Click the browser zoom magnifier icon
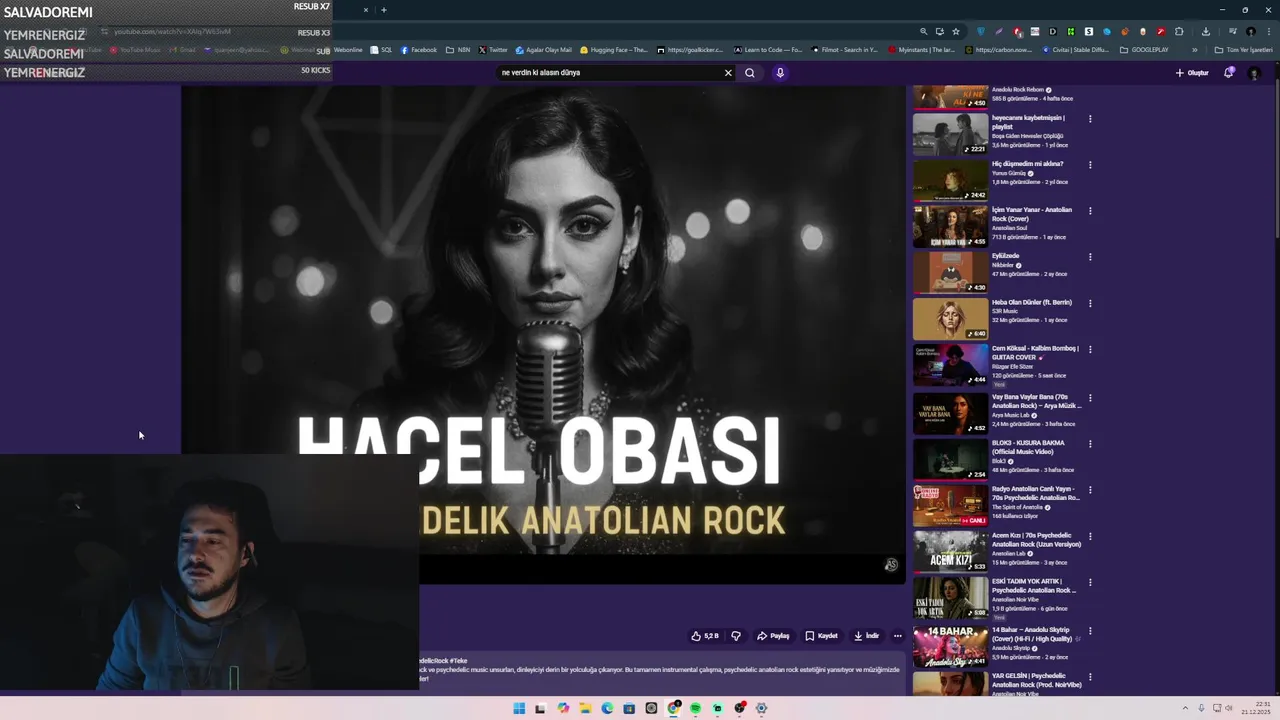Viewport: 1280px width, 720px height. 923,31
